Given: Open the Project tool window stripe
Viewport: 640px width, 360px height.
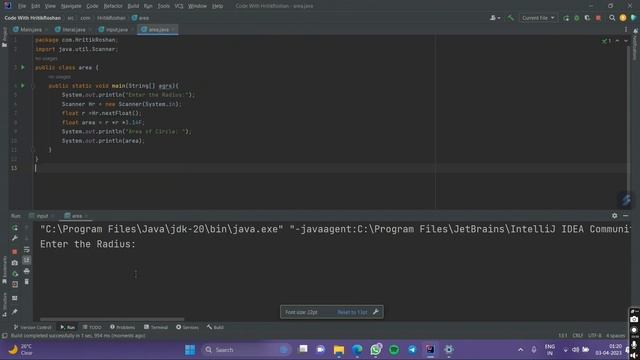Looking at the screenshot, I should pyautogui.click(x=4, y=37).
